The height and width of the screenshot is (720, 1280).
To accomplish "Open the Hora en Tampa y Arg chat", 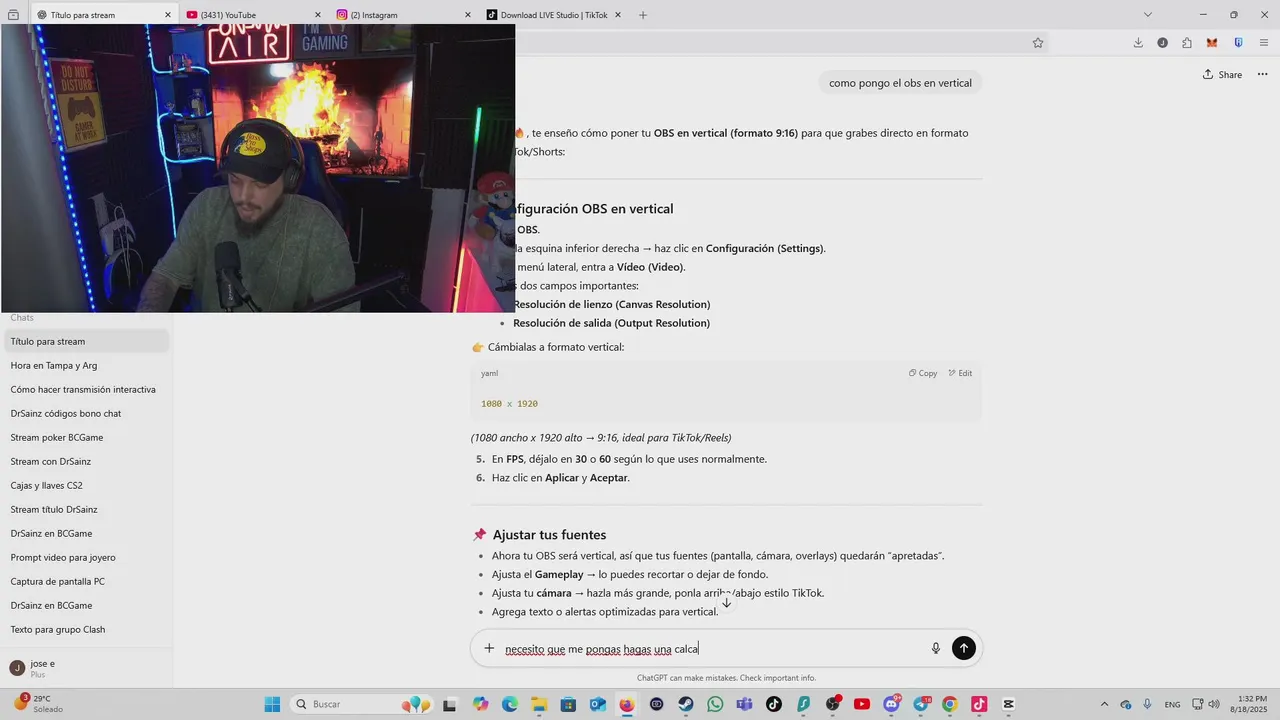I will (x=86, y=366).
